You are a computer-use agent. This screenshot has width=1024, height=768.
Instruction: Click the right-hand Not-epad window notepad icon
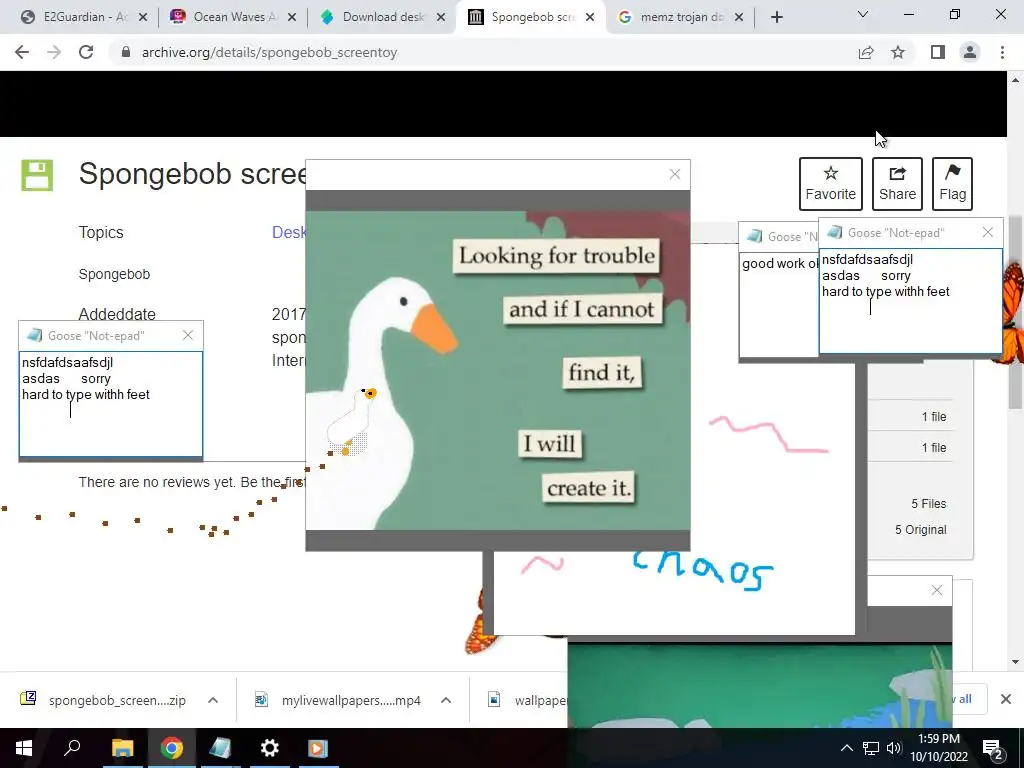pos(835,232)
